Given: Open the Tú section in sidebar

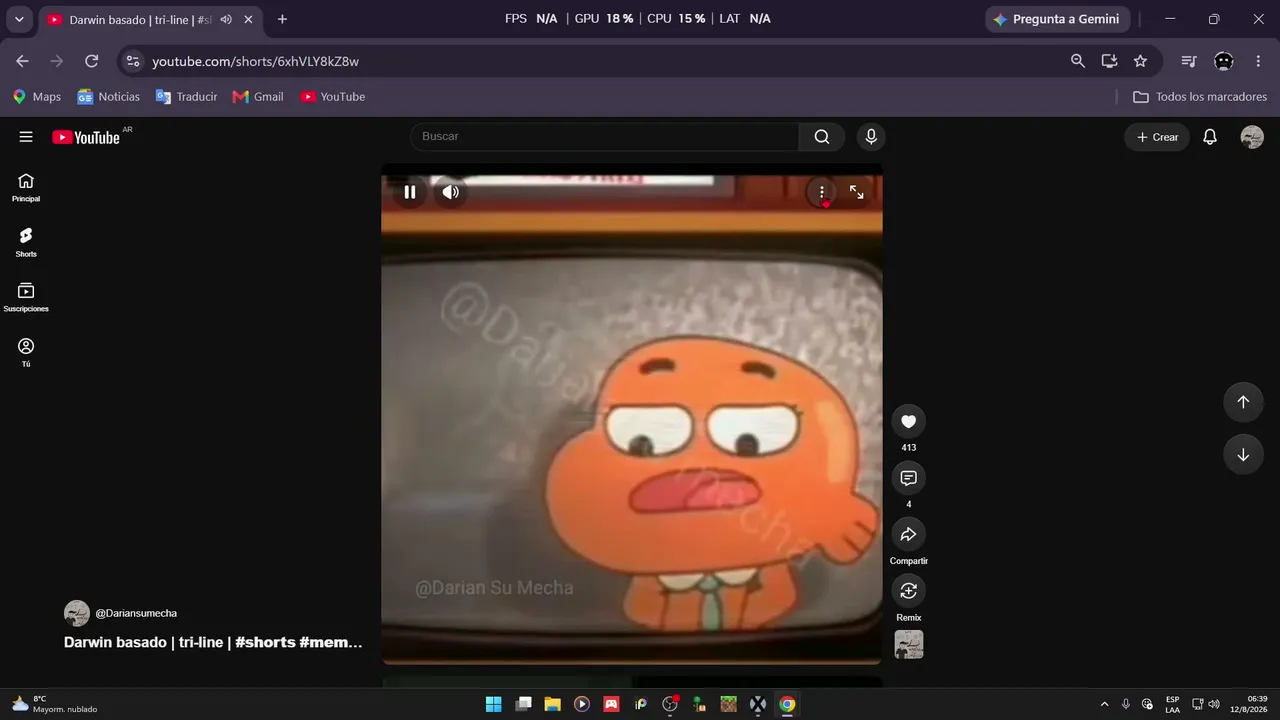Looking at the screenshot, I should pos(26,352).
